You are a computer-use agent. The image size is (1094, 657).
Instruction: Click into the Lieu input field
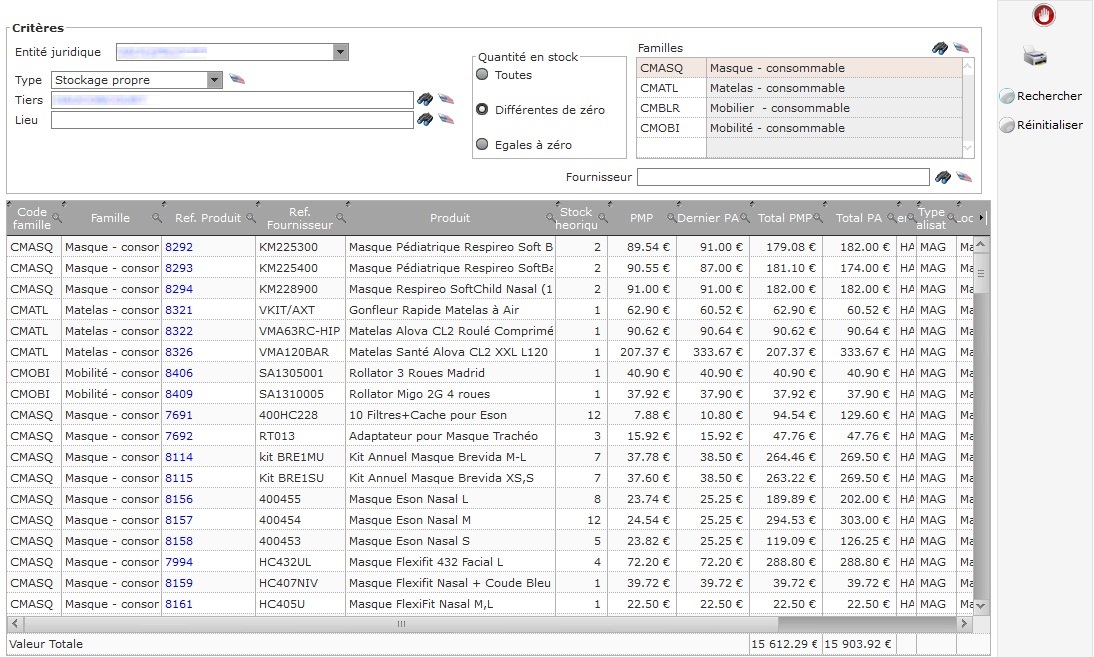[232, 120]
